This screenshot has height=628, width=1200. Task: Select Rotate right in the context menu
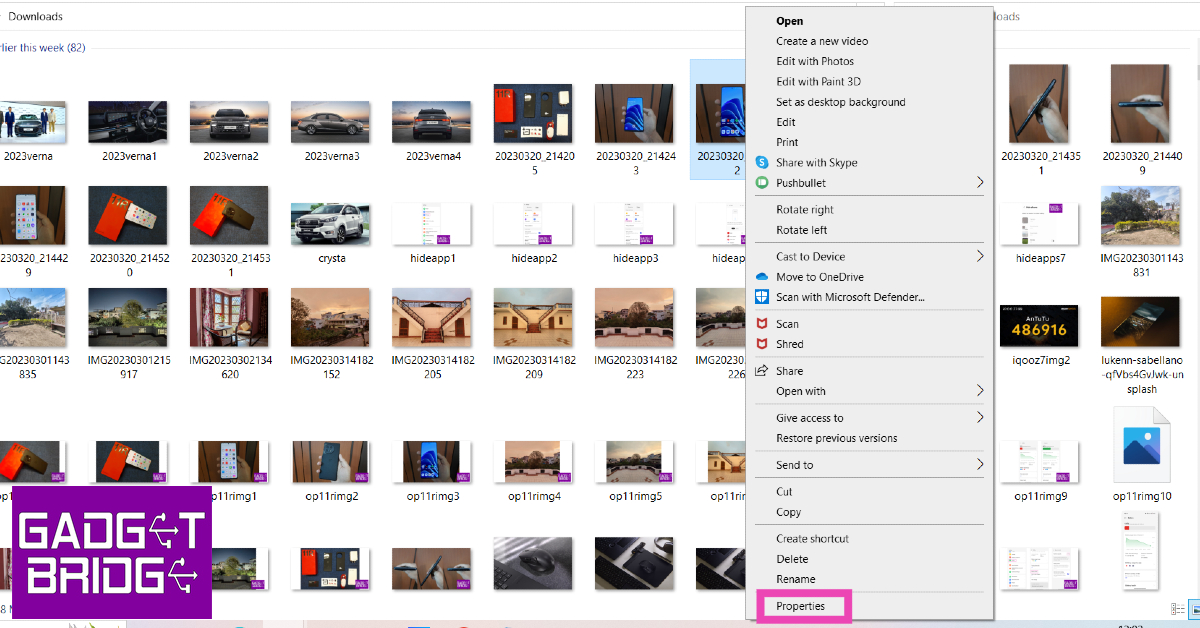click(804, 210)
